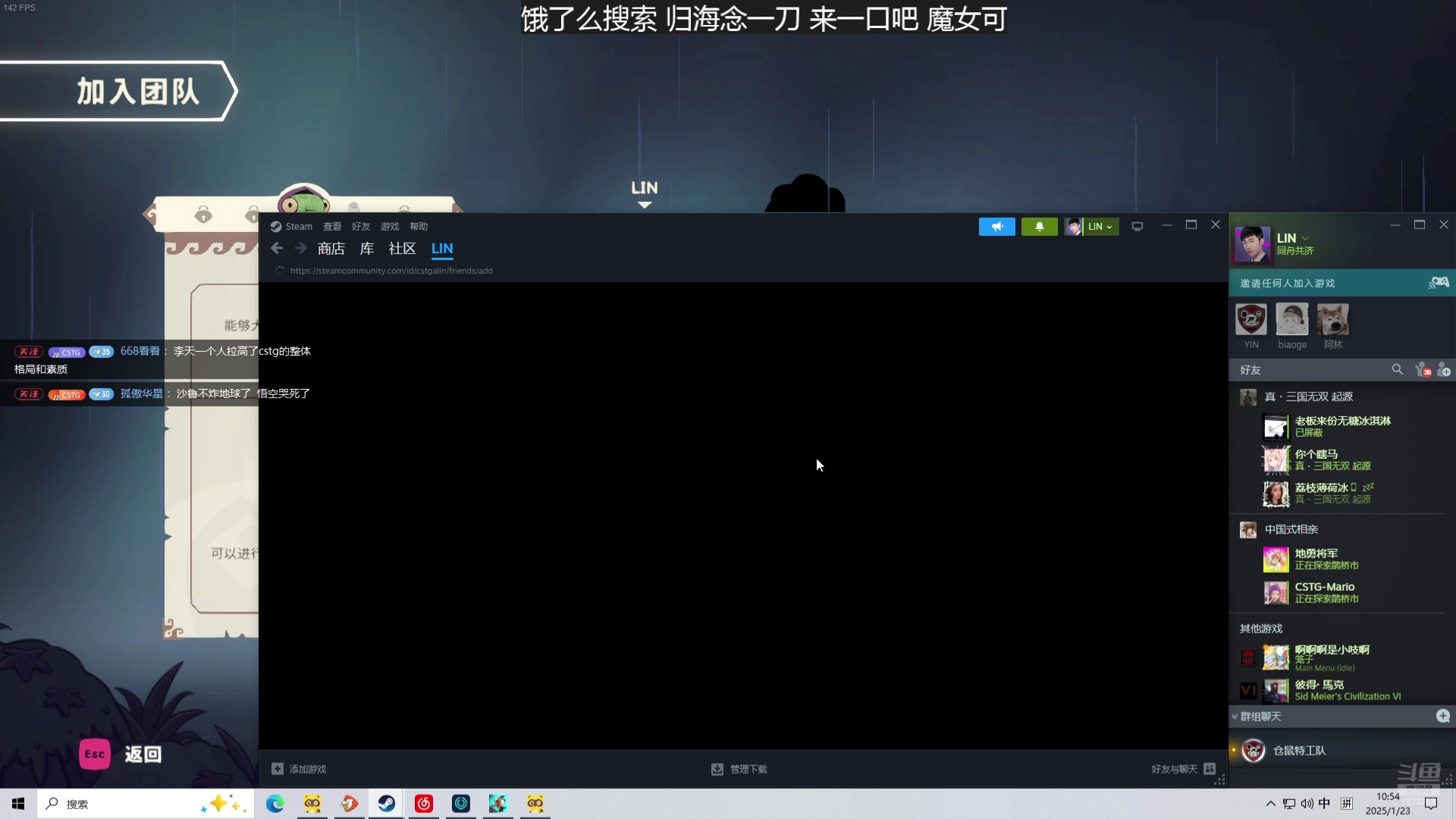Click the add a friend icon
Image resolution: width=1456 pixels, height=819 pixels.
[1444, 370]
